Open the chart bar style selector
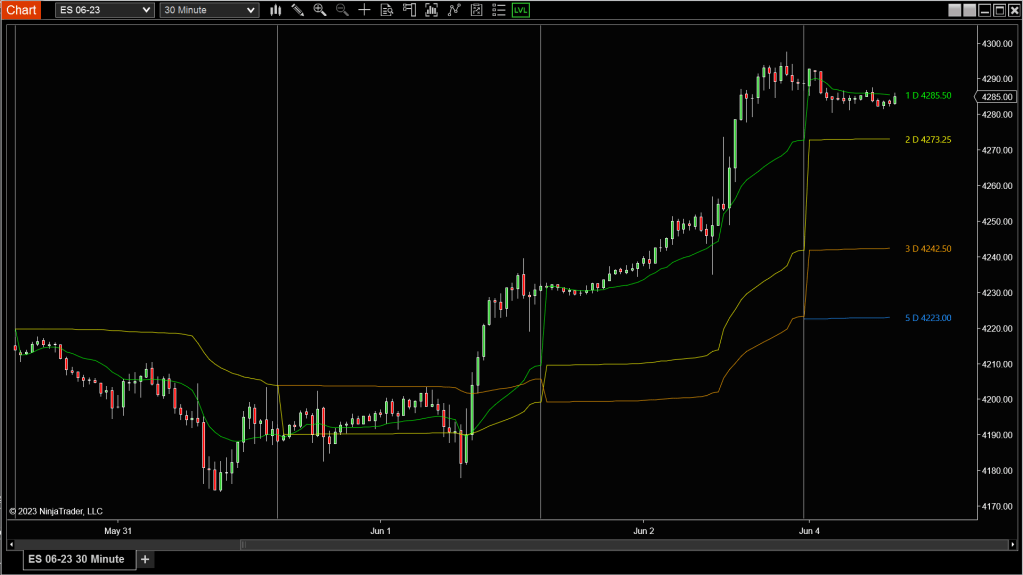The height and width of the screenshot is (575, 1023). [x=275, y=10]
